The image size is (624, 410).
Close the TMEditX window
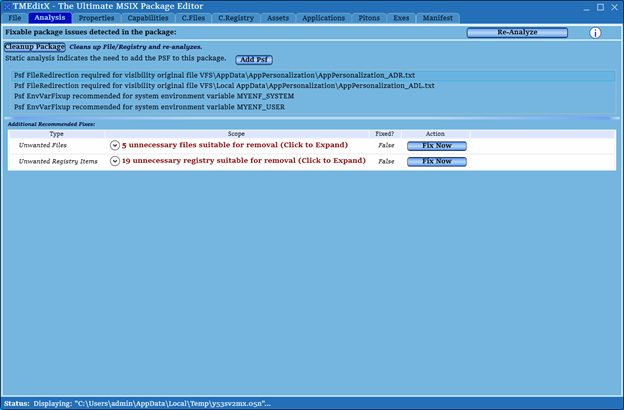coord(615,7)
